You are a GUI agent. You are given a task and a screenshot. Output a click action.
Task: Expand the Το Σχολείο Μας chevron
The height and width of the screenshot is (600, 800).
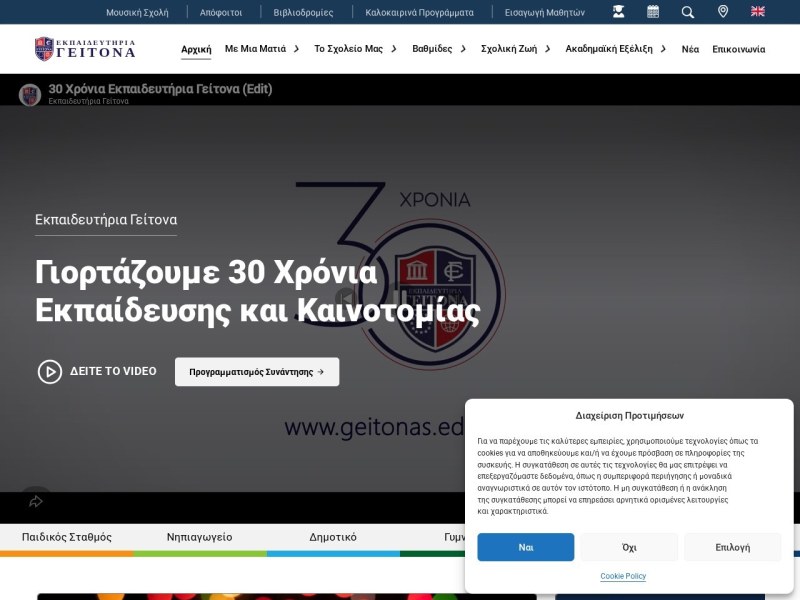tap(394, 49)
